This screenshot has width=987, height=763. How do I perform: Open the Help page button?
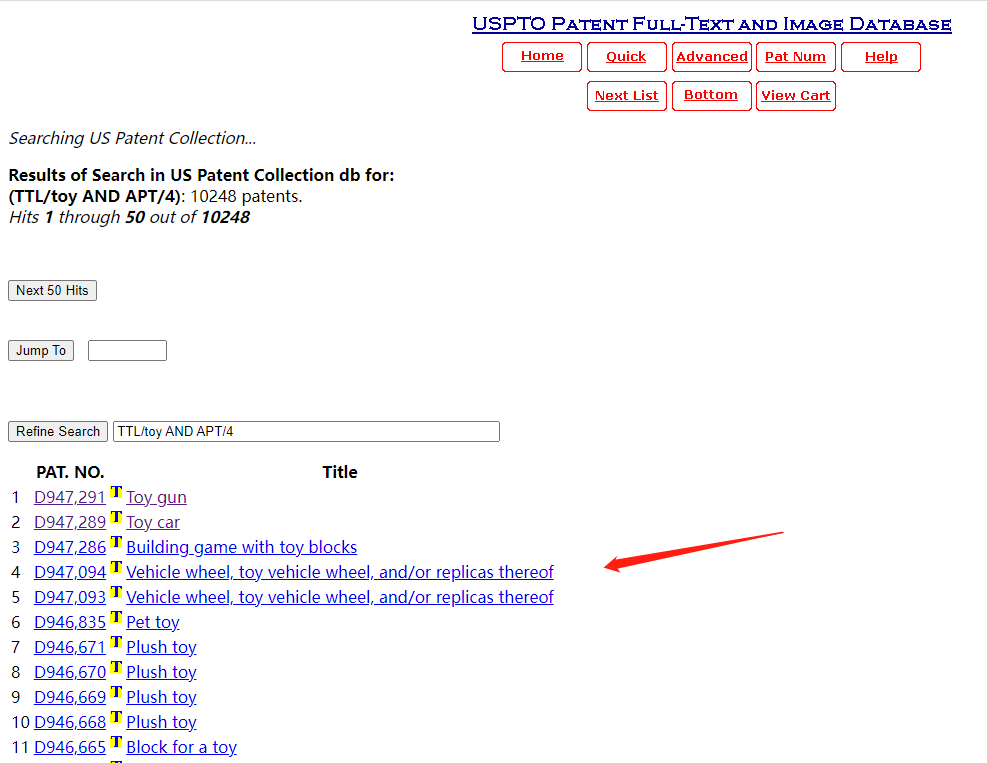pos(881,57)
